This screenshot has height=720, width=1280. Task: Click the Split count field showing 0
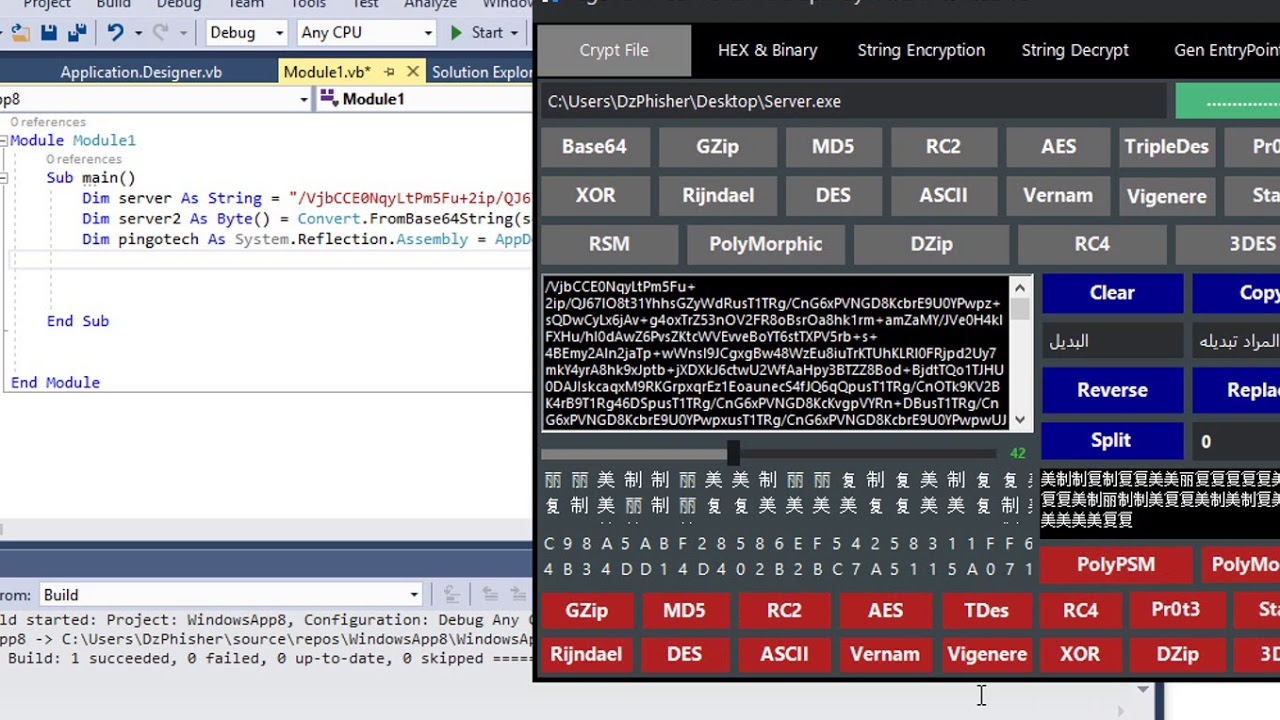tap(1236, 441)
